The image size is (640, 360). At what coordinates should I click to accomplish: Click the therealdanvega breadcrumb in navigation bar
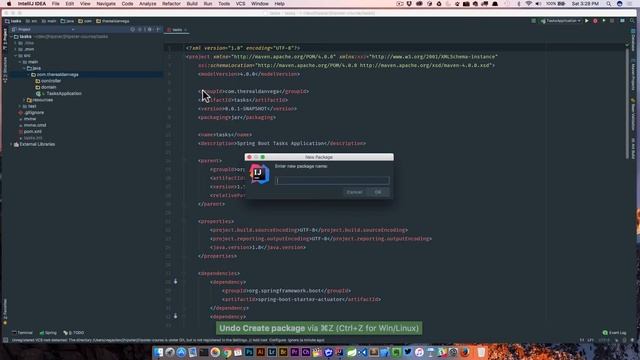point(113,21)
